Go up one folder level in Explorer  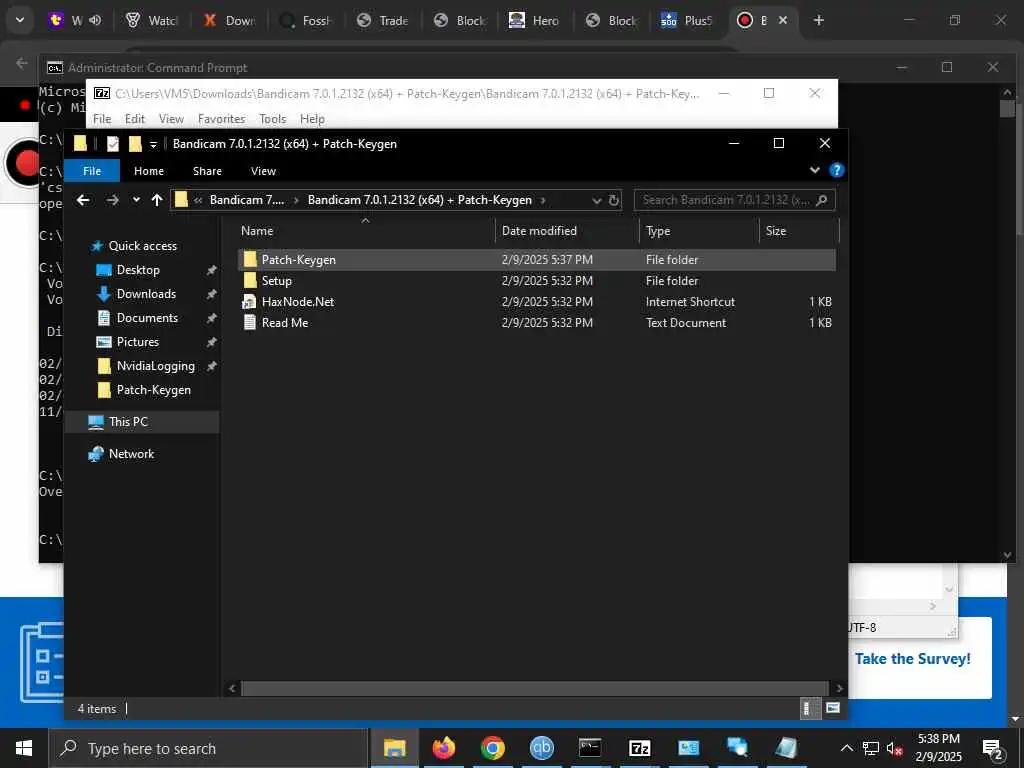(157, 200)
